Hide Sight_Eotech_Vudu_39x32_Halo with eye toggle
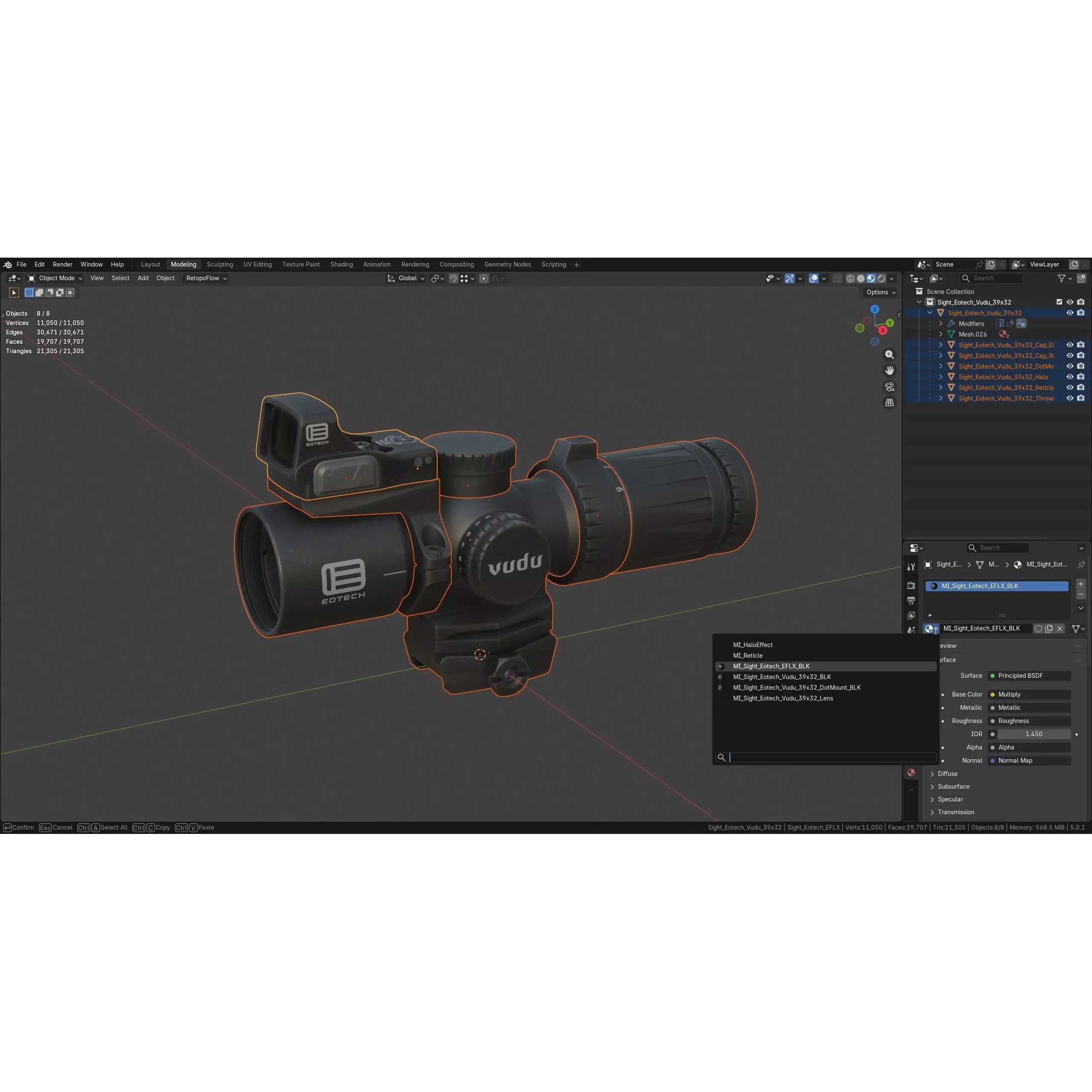This screenshot has height=1092, width=1092. tap(1070, 377)
